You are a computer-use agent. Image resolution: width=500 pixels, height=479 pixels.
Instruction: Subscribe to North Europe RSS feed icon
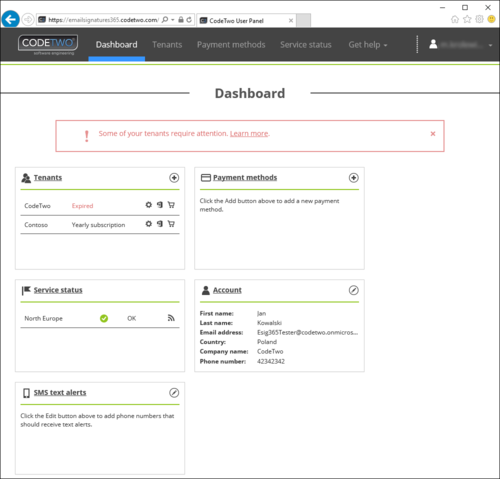(x=171, y=318)
